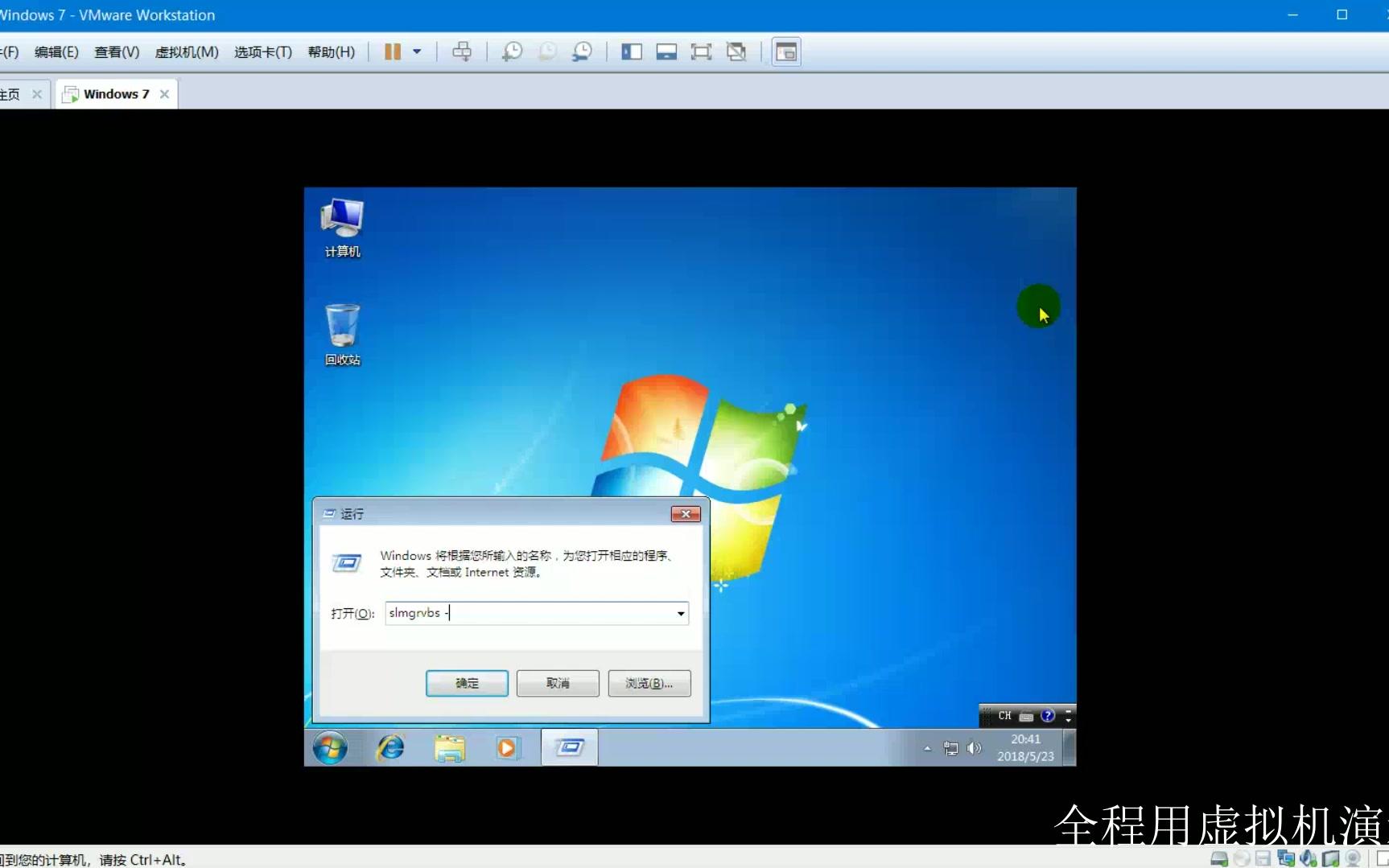Open the 帮助(H) menu
The width and height of the screenshot is (1389, 868).
[332, 51]
